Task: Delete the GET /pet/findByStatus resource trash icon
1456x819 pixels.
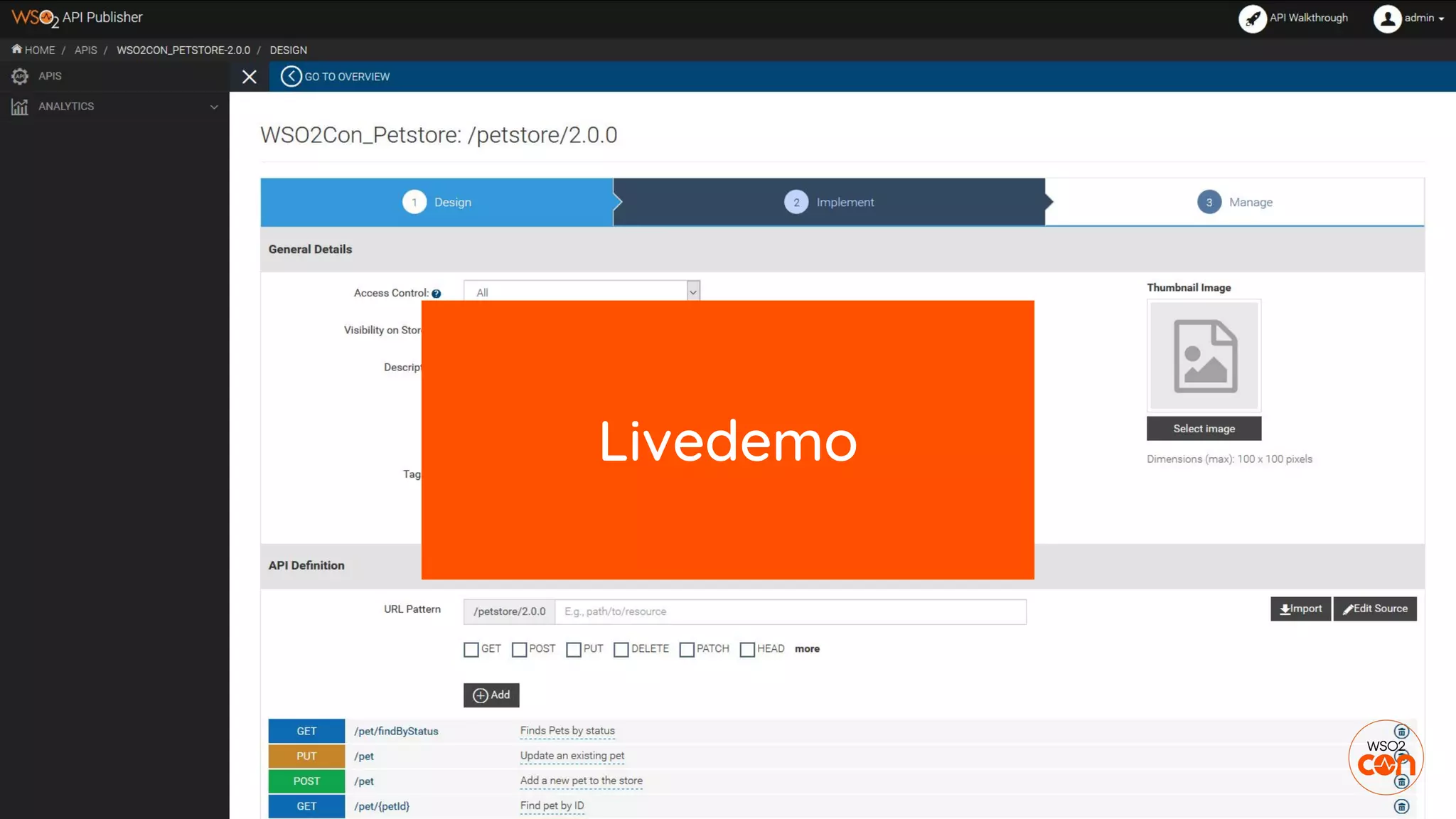Action: pos(1401,732)
